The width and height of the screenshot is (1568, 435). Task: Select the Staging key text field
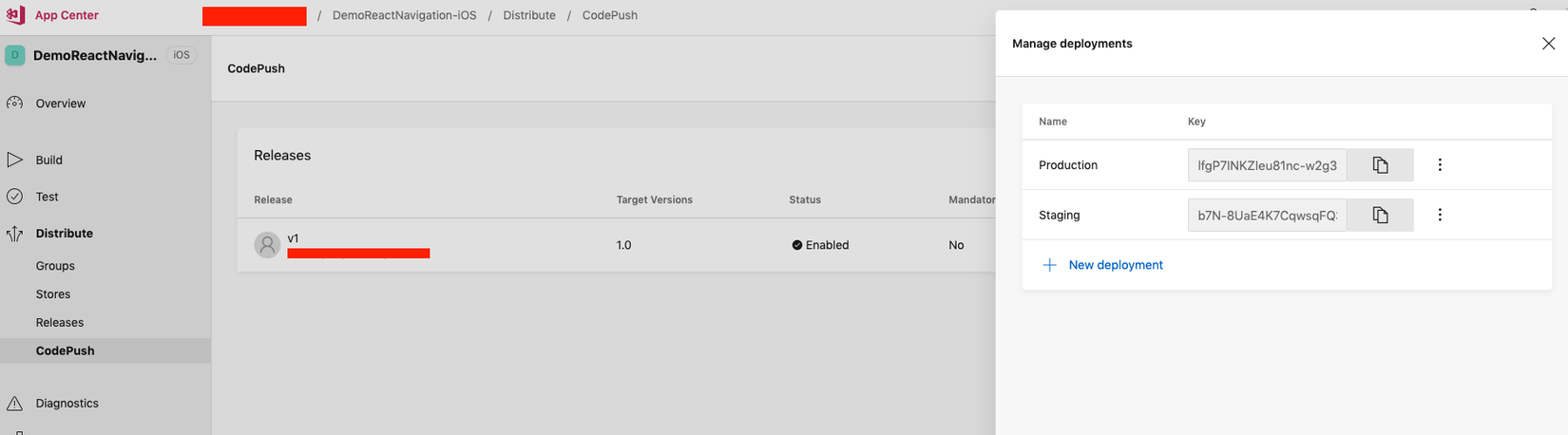coord(1266,216)
